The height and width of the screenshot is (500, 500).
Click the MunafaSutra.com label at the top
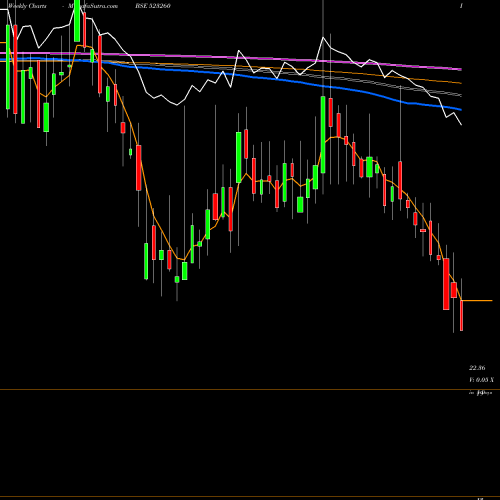(x=93, y=6)
